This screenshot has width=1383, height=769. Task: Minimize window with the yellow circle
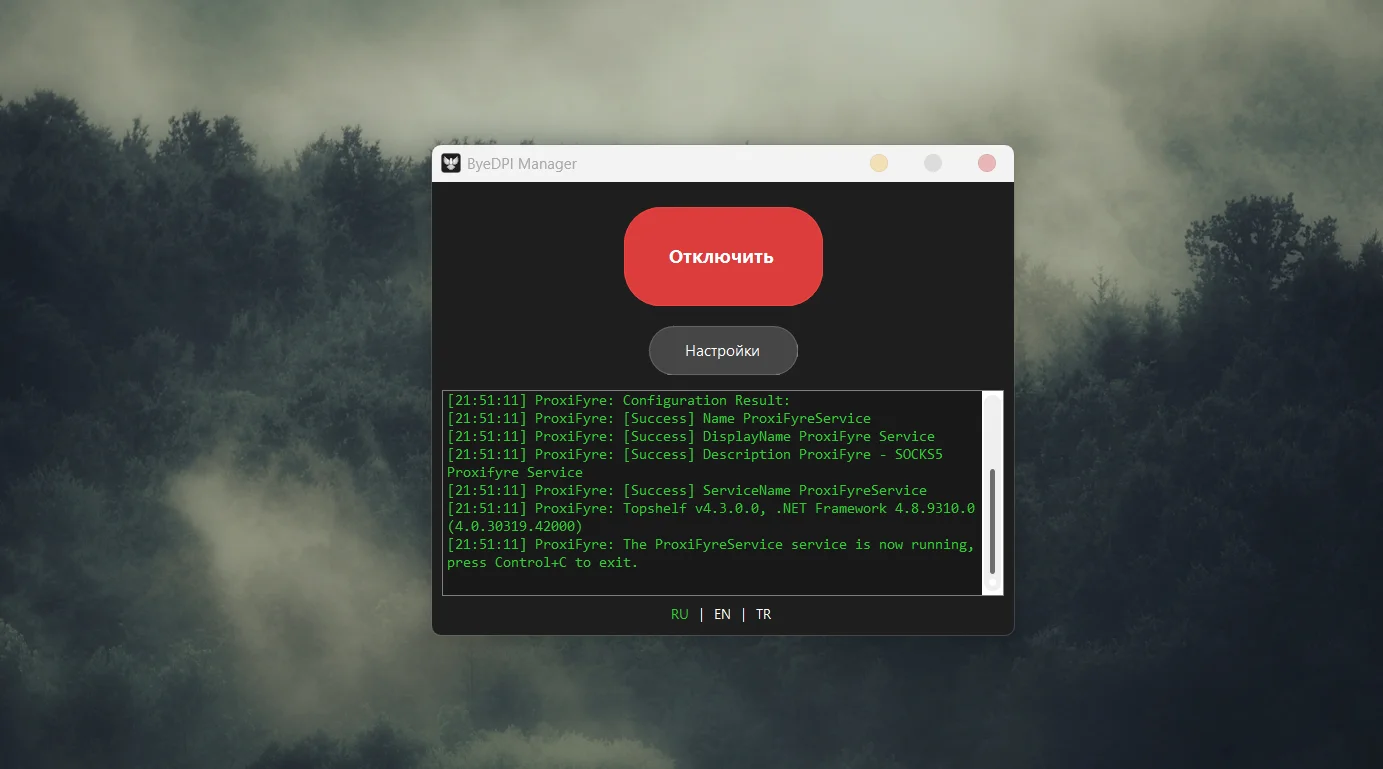click(x=878, y=163)
